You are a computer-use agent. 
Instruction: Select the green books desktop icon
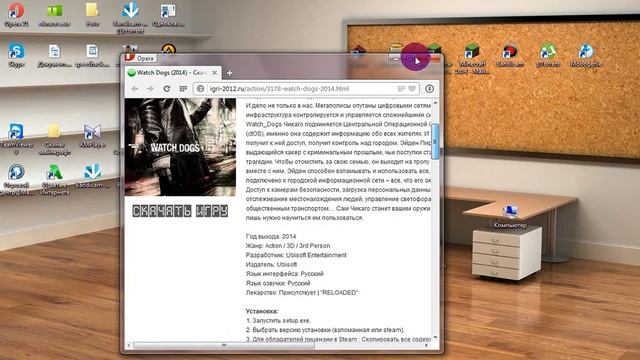pyautogui.click(x=54, y=14)
